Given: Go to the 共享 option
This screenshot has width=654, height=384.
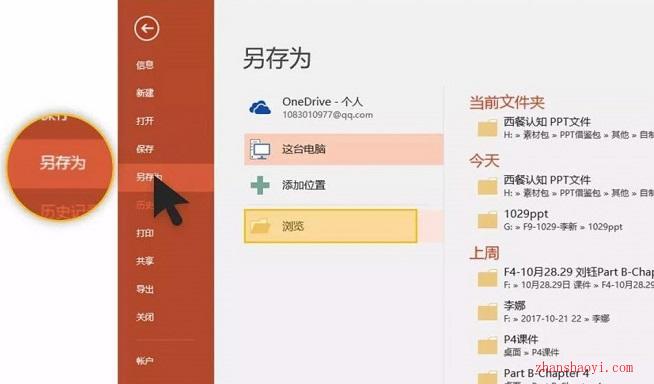Looking at the screenshot, I should [145, 261].
